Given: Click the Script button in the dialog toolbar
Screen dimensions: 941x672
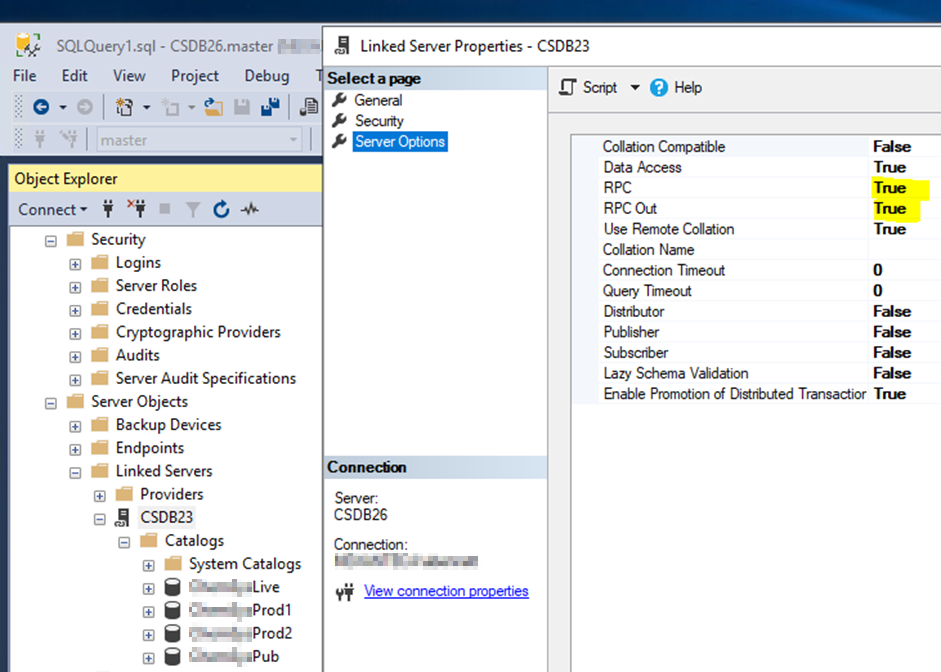Looking at the screenshot, I should click(x=589, y=88).
